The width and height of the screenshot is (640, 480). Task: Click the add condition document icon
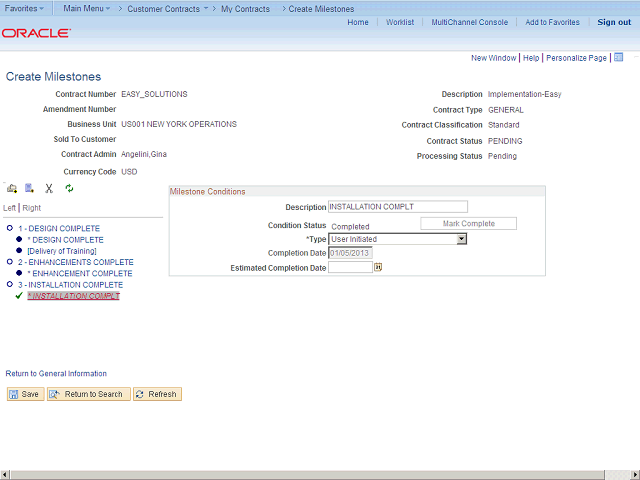coord(29,188)
